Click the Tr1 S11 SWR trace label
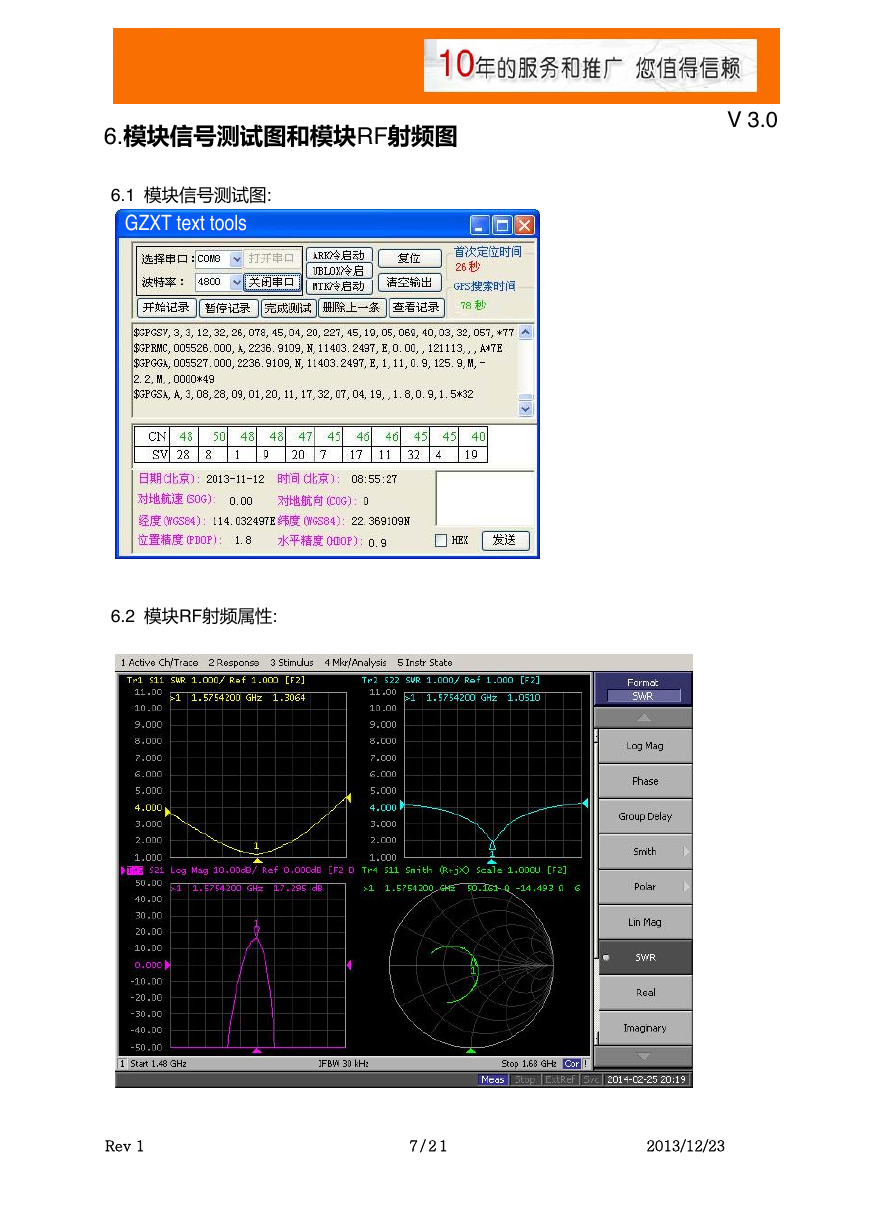This screenshot has width=870, height=1228. 216,680
